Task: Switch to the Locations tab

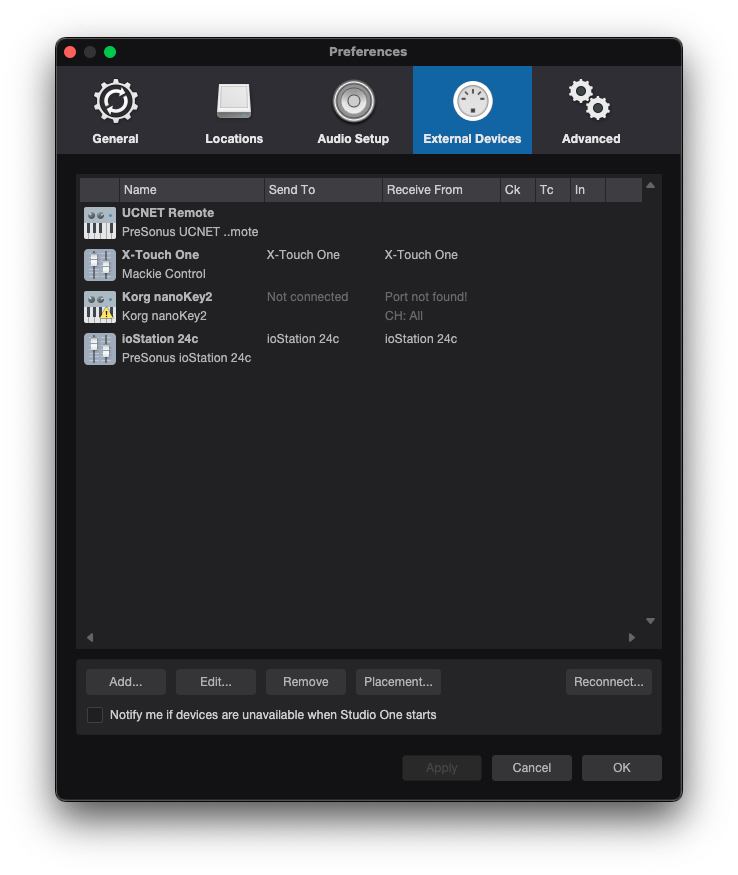Action: click(234, 110)
